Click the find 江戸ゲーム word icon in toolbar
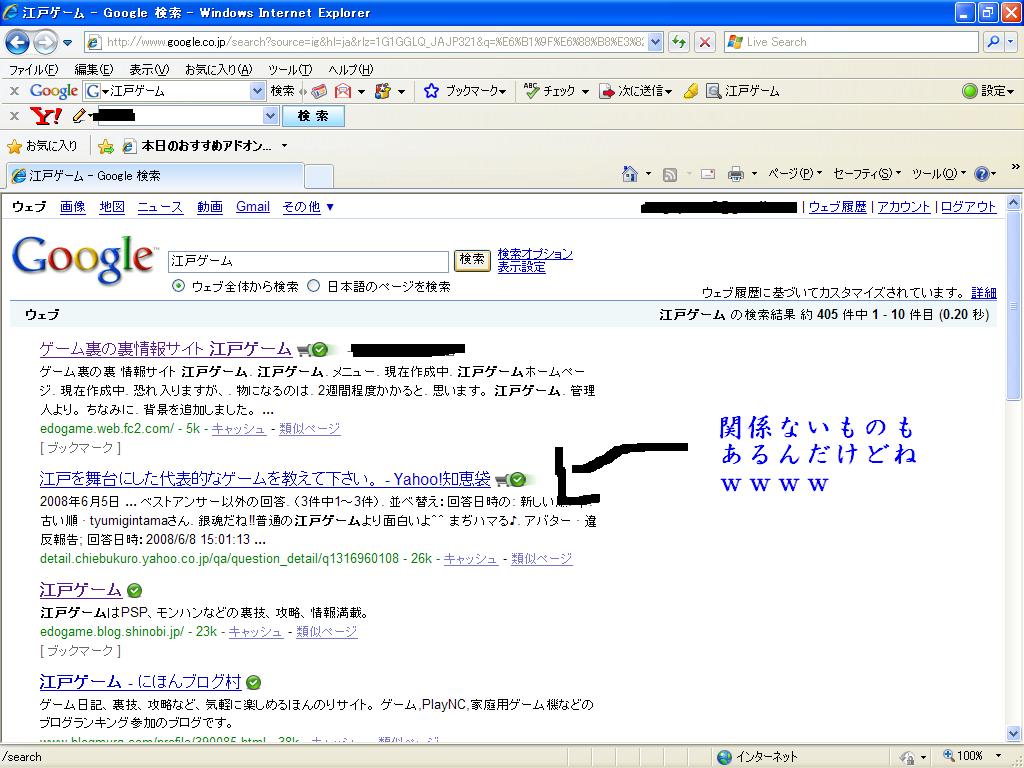1024x768 pixels. (x=713, y=91)
